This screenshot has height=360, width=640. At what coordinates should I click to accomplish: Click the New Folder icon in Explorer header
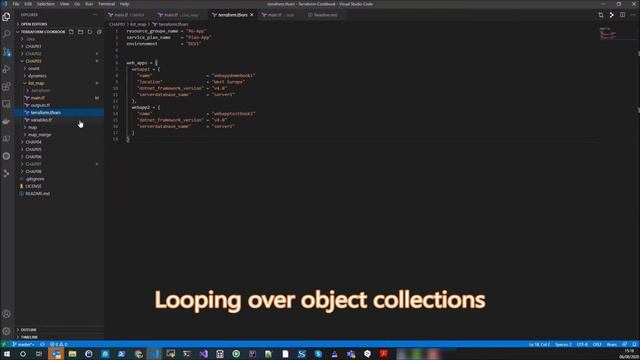pos(80,32)
